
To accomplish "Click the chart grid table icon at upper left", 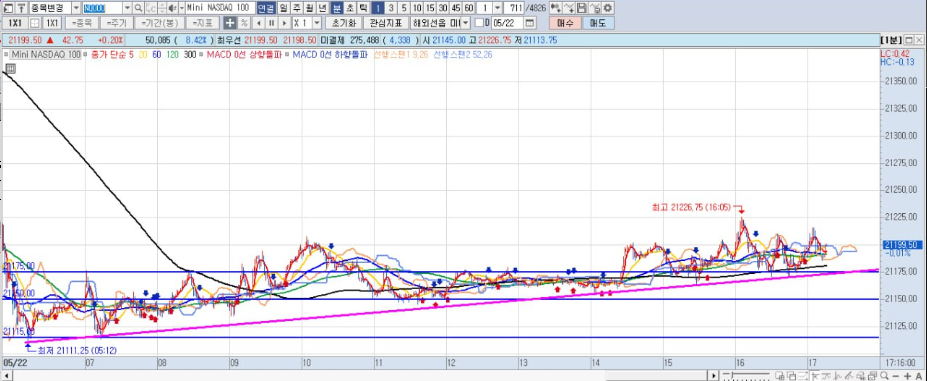I will (x=11, y=69).
